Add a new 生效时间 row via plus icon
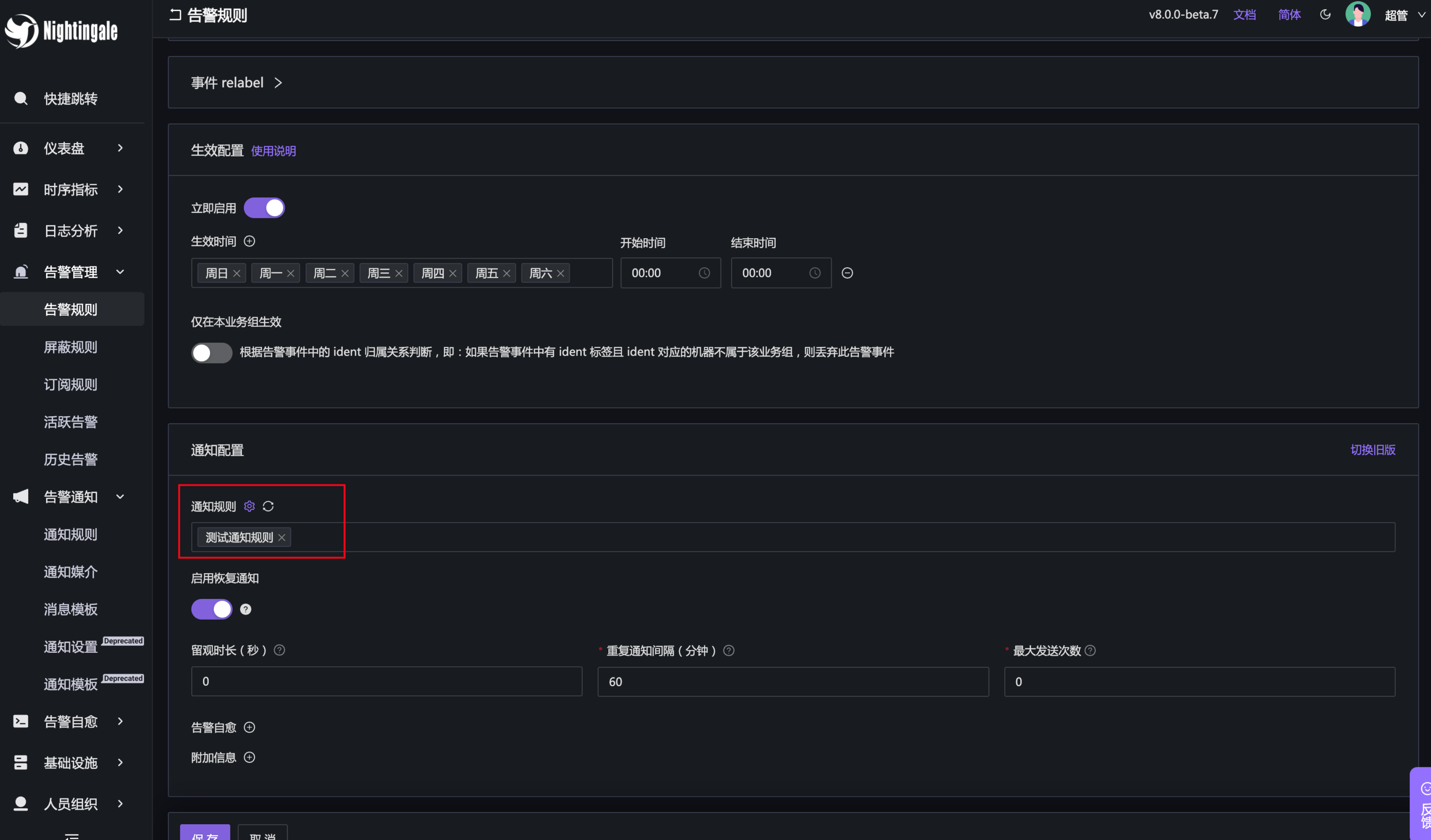The height and width of the screenshot is (840, 1431). 249,241
